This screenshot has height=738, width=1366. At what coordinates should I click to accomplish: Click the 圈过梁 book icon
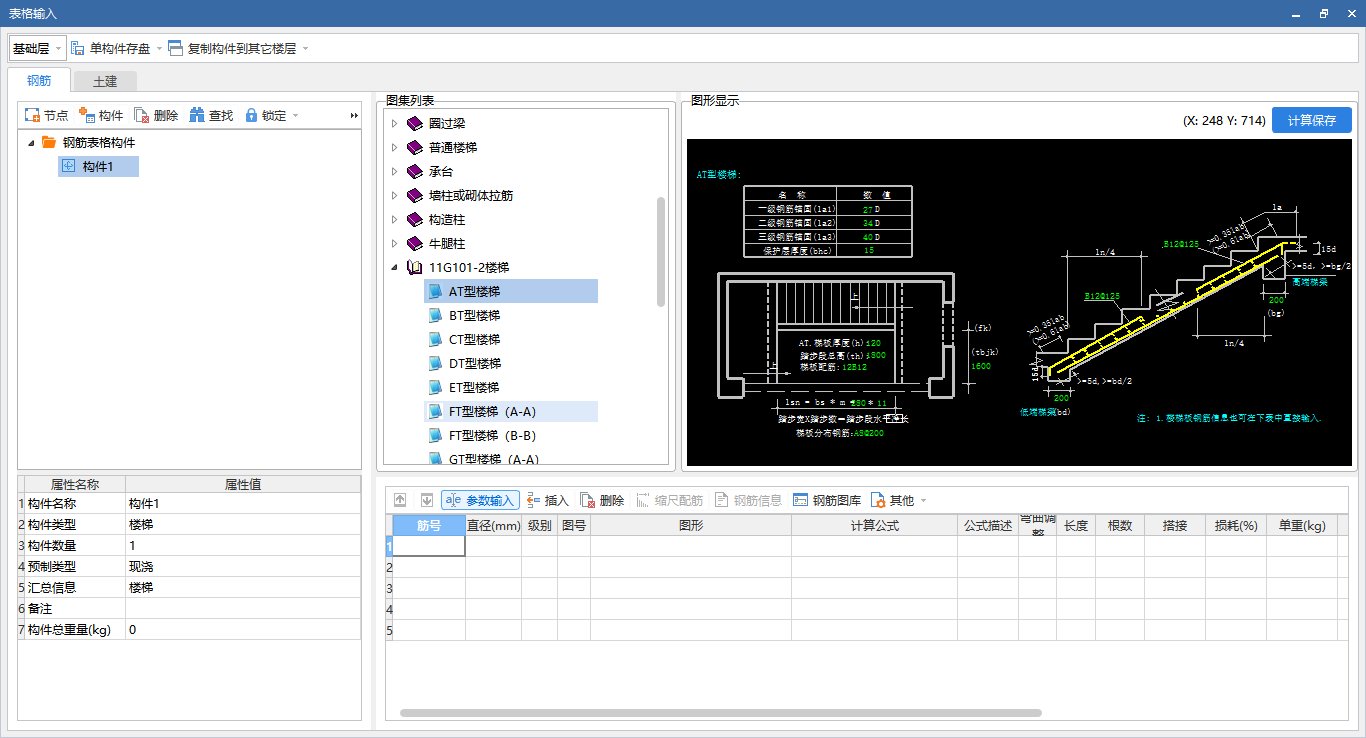pos(415,123)
